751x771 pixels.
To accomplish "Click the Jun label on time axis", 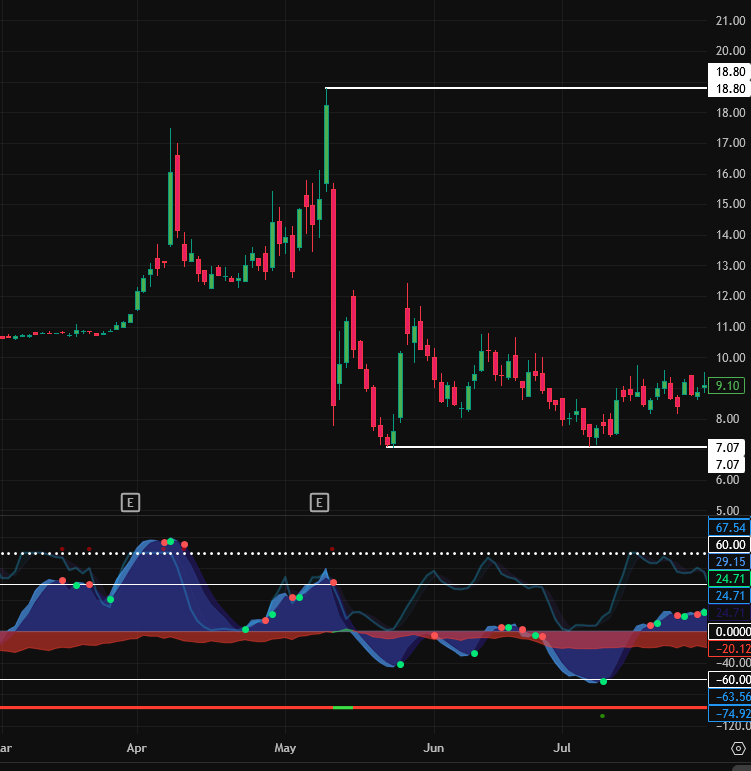I will (434, 748).
